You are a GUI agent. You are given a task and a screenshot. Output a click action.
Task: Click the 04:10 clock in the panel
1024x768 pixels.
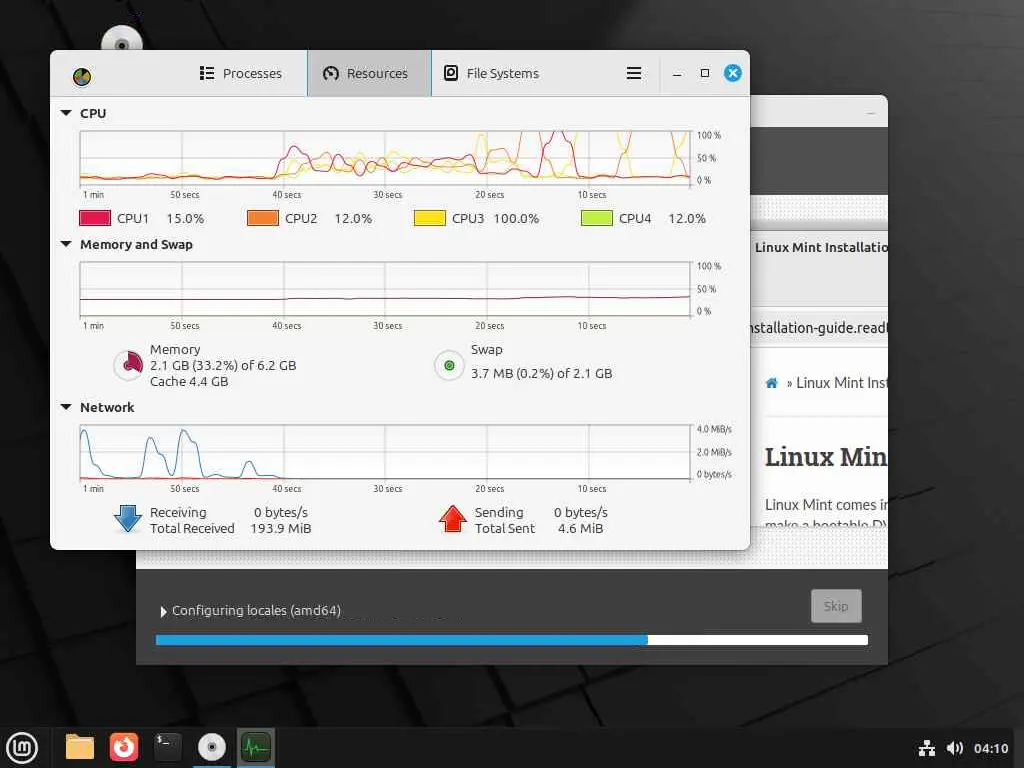pyautogui.click(x=991, y=748)
